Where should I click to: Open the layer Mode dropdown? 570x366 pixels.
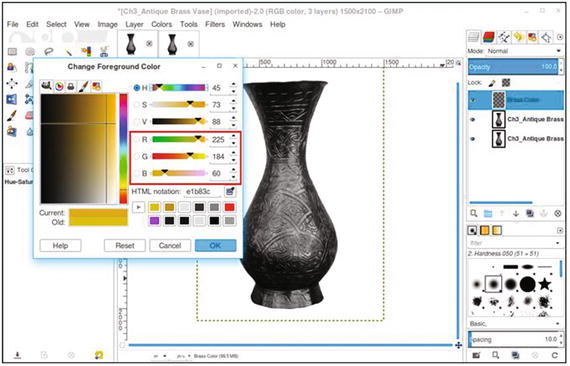525,51
